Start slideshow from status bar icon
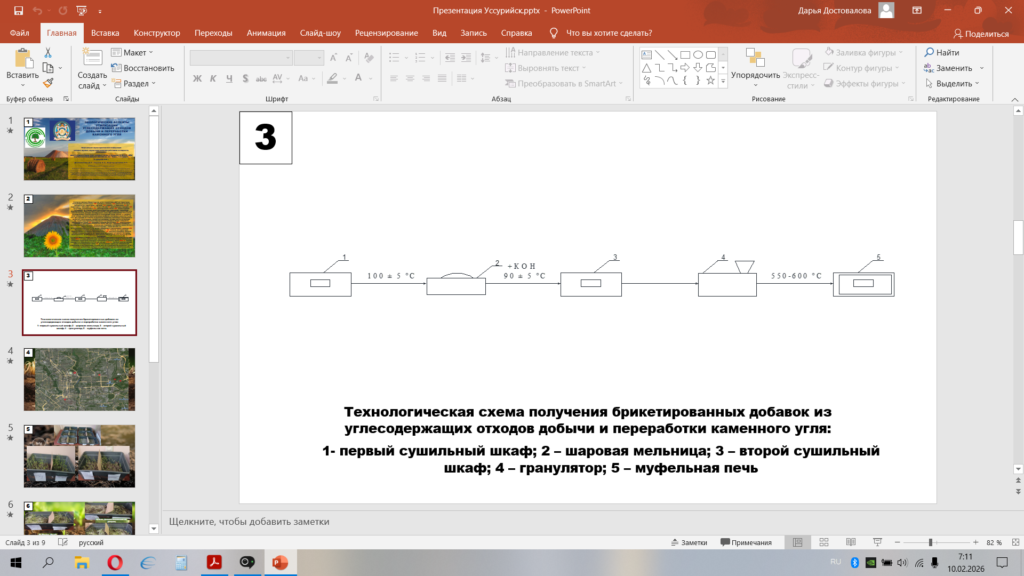This screenshot has height=576, width=1024. 876,542
